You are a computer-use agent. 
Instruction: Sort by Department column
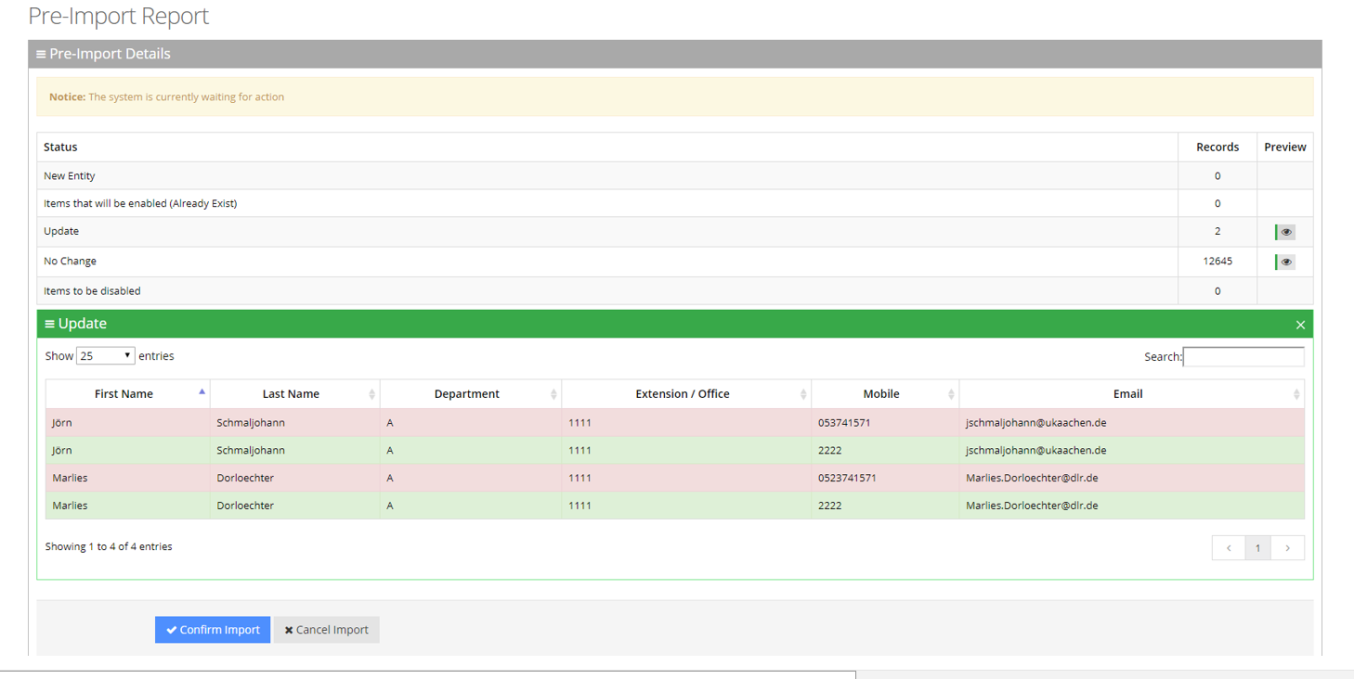click(x=467, y=394)
